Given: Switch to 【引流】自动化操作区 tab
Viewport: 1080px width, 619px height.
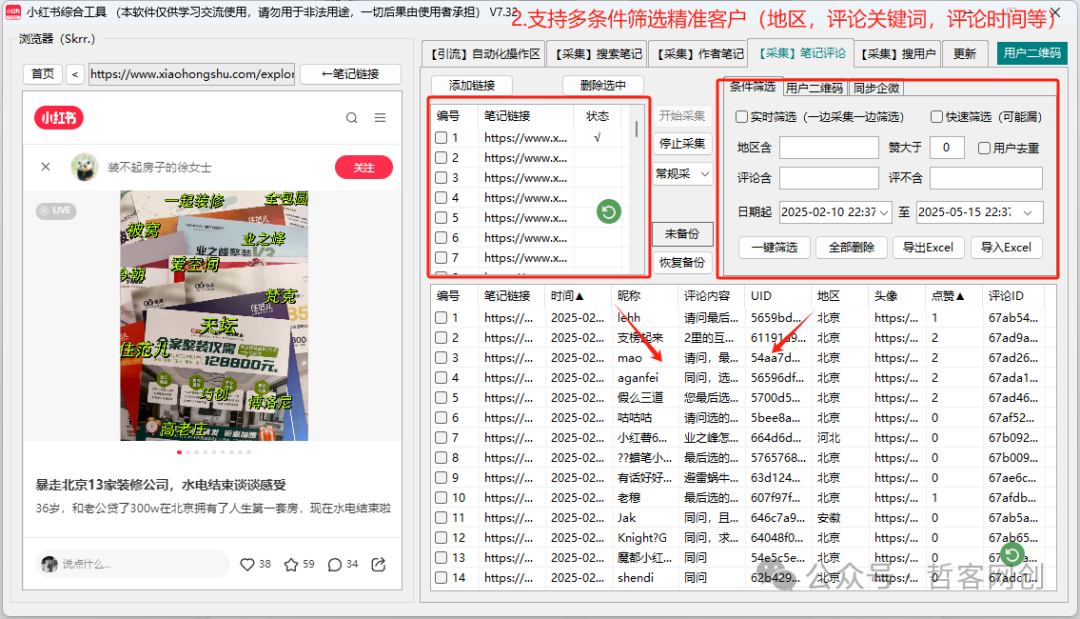Looking at the screenshot, I should pyautogui.click(x=485, y=54).
